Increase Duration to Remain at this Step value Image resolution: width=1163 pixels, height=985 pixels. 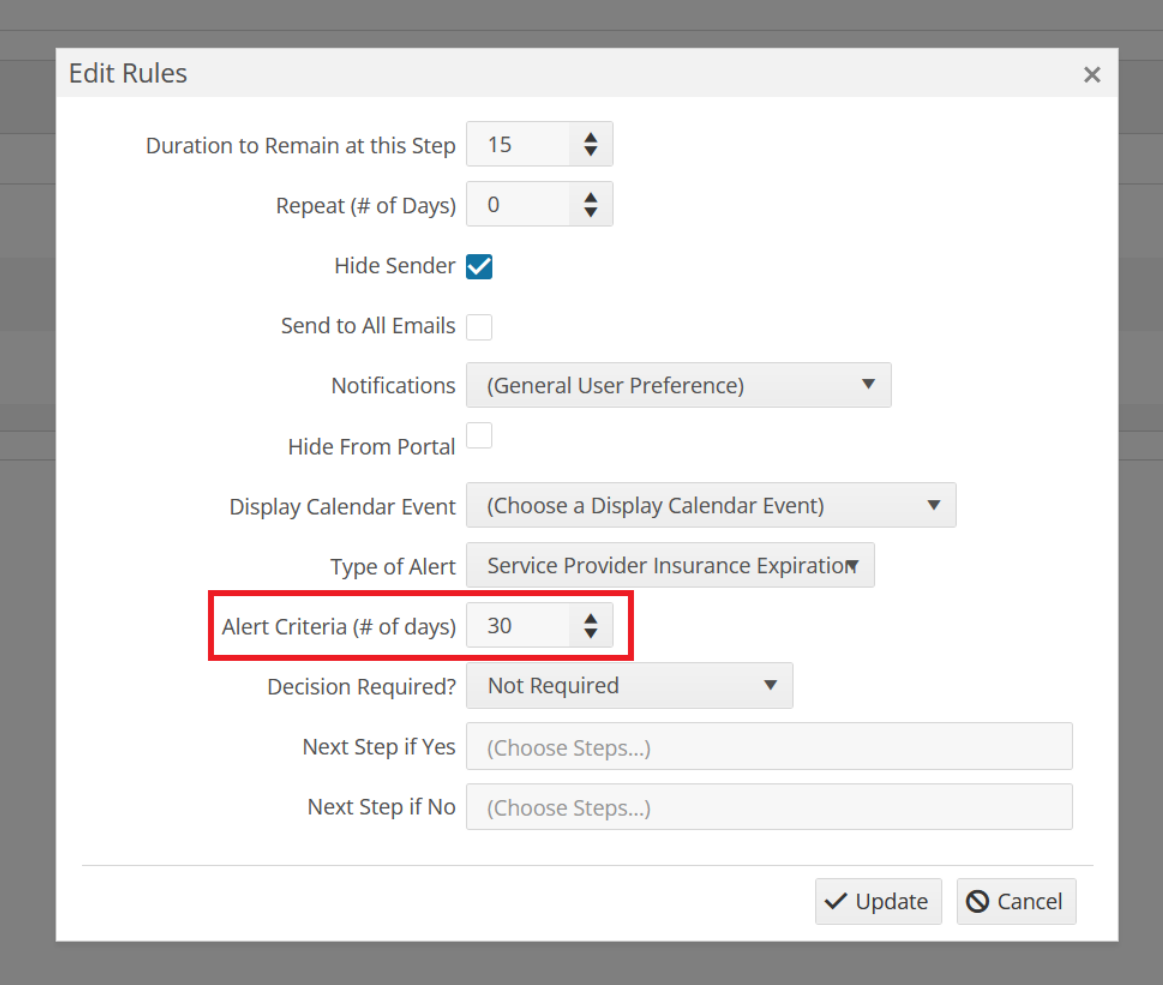point(590,137)
